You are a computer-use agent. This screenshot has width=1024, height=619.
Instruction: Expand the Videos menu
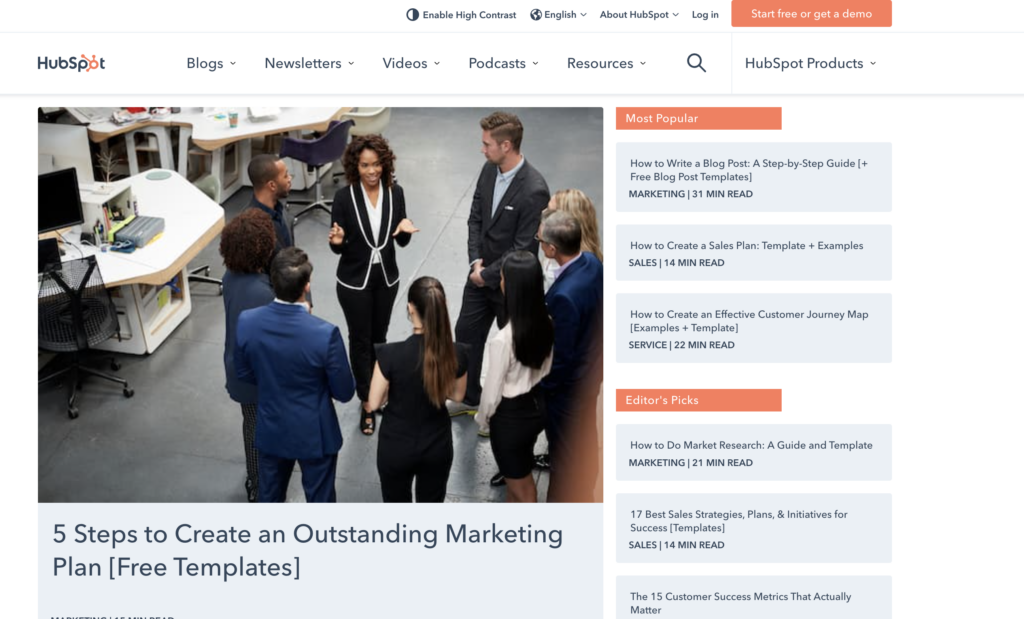pyautogui.click(x=411, y=63)
